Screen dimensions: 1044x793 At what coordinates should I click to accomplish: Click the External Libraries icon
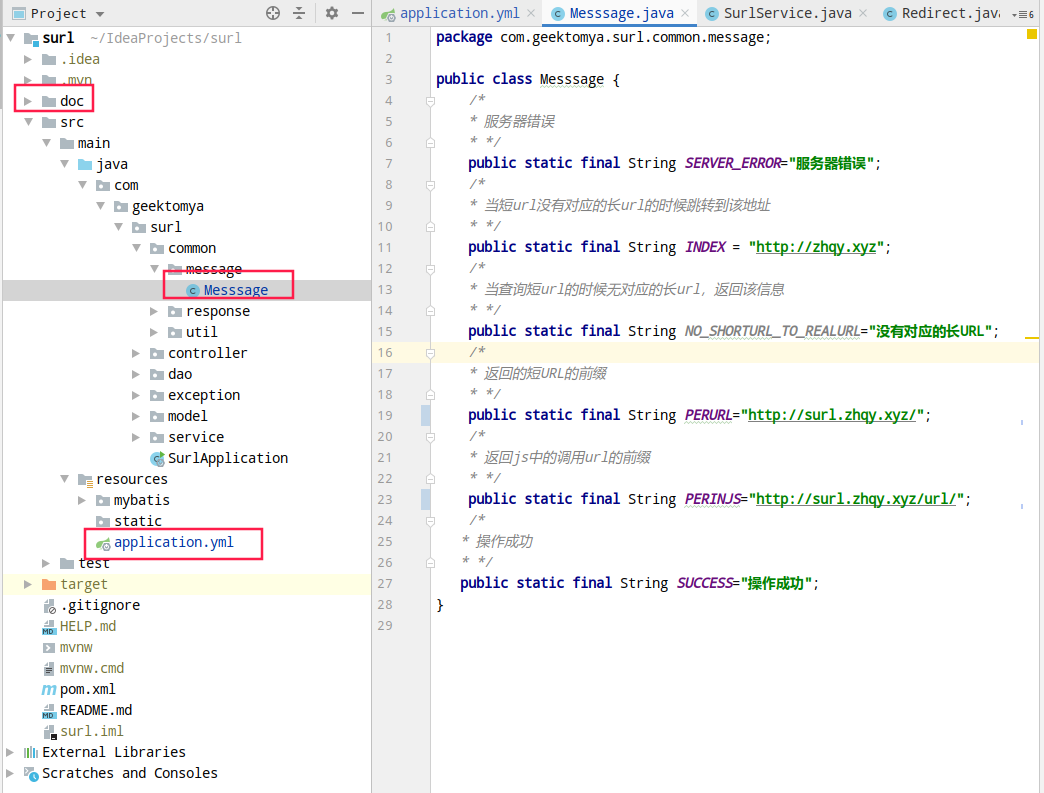(x=31, y=752)
